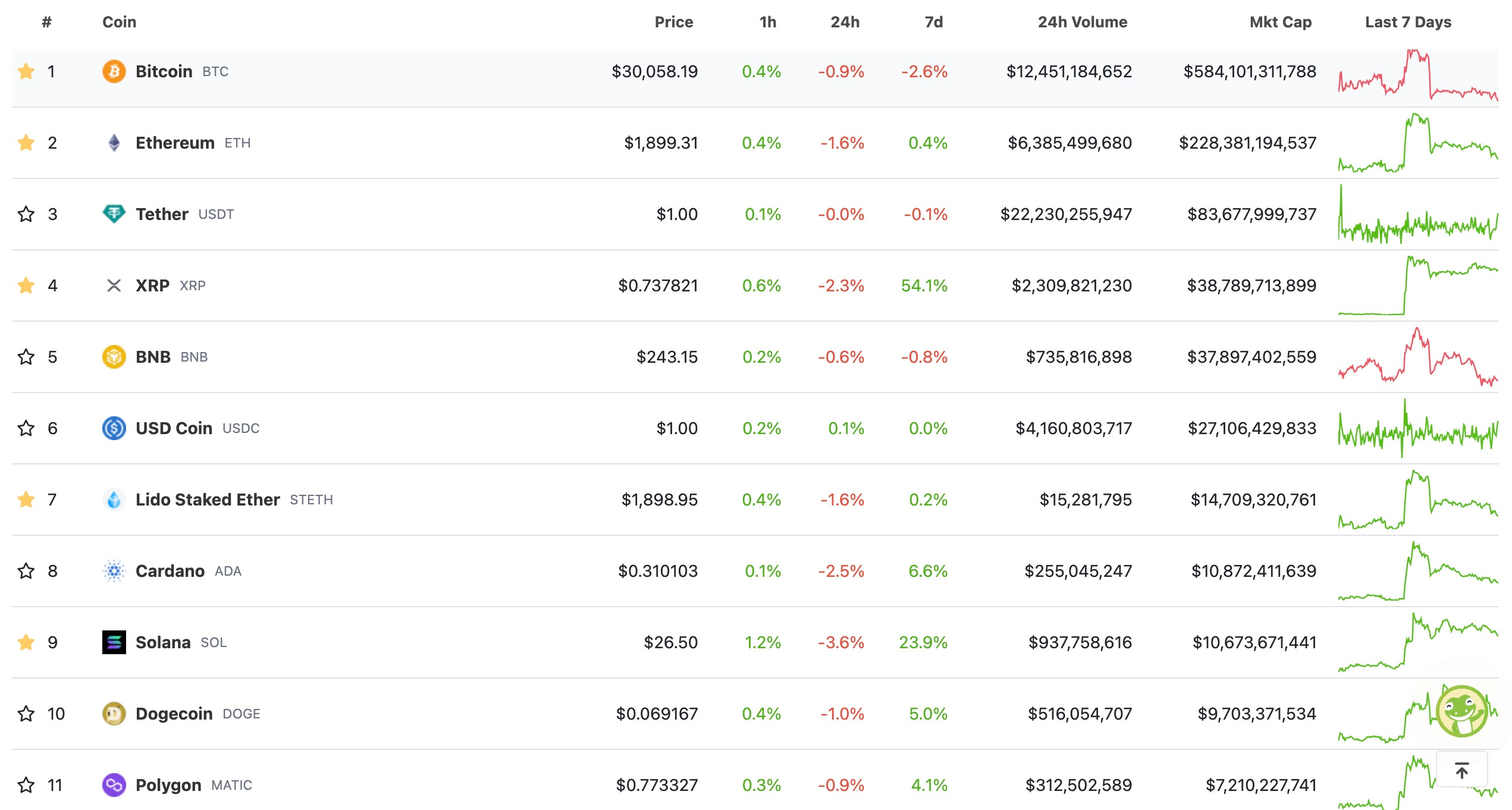
Task: Sort by Mkt Cap column
Action: click(1281, 22)
